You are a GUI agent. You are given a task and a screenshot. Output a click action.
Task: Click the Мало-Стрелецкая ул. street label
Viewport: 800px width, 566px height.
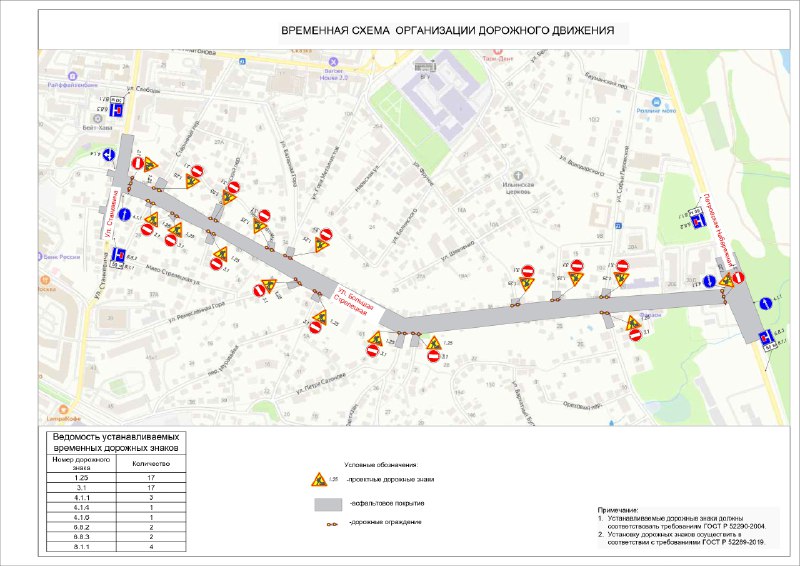point(172,274)
